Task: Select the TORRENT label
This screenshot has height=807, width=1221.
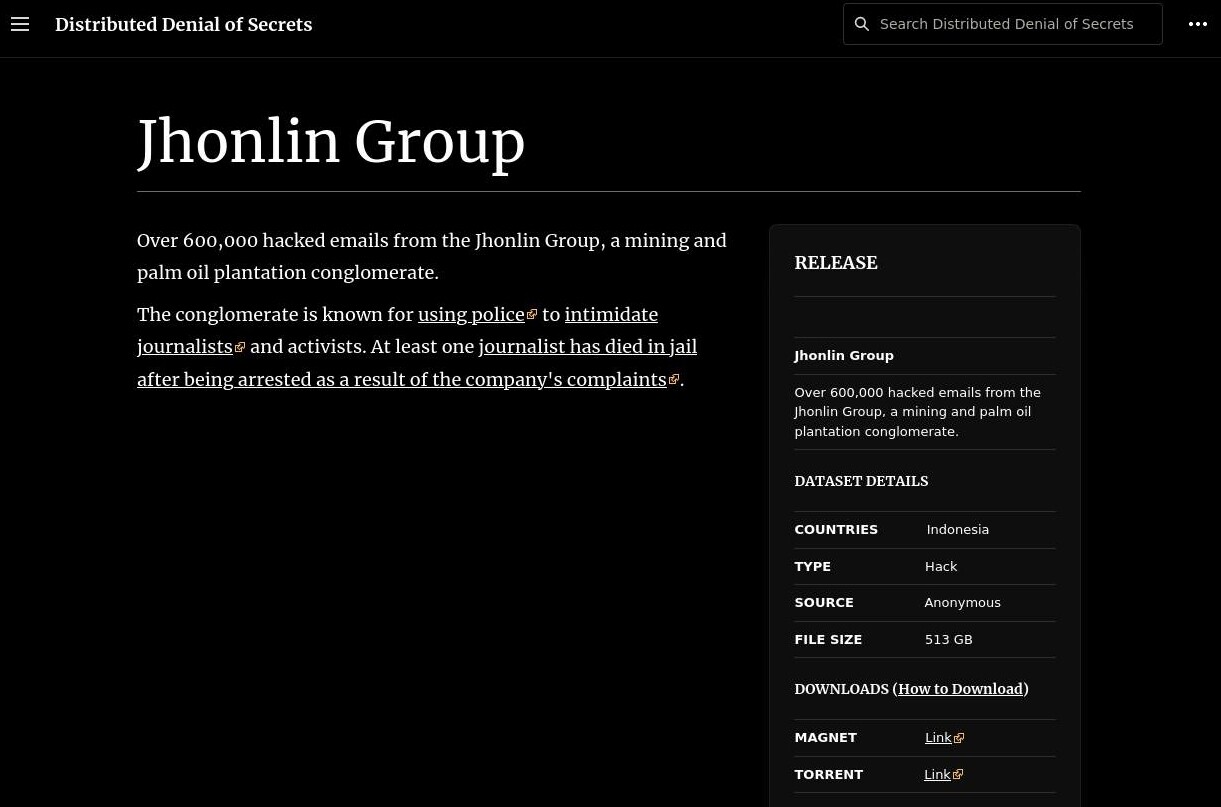Action: click(x=829, y=775)
